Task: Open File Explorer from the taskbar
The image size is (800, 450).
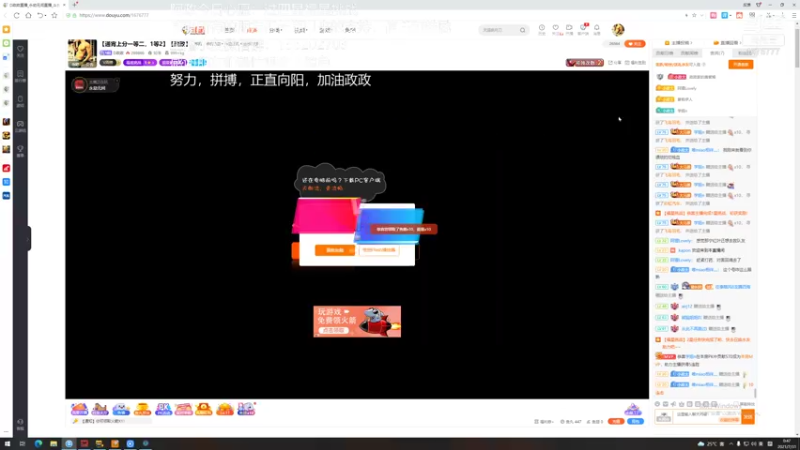Action: click(54, 444)
